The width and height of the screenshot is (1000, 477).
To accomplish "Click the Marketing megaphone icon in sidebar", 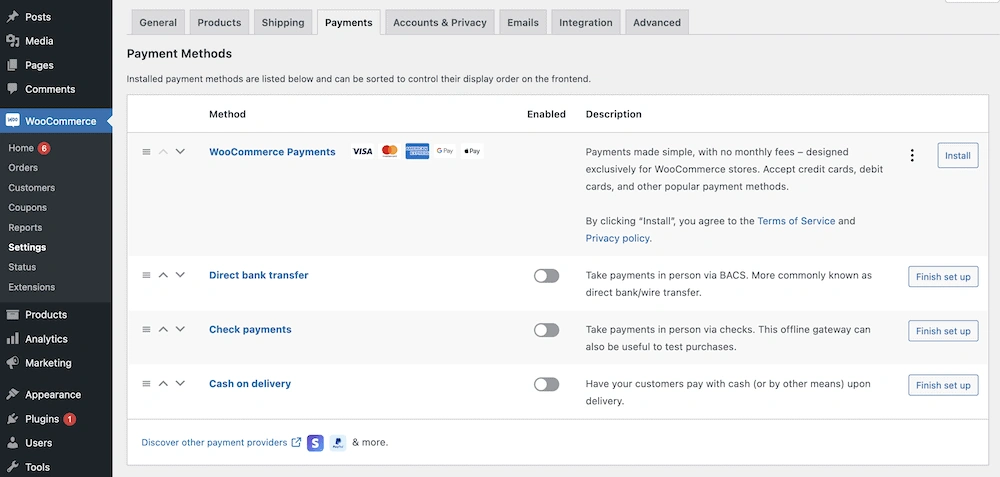I will [x=12, y=363].
